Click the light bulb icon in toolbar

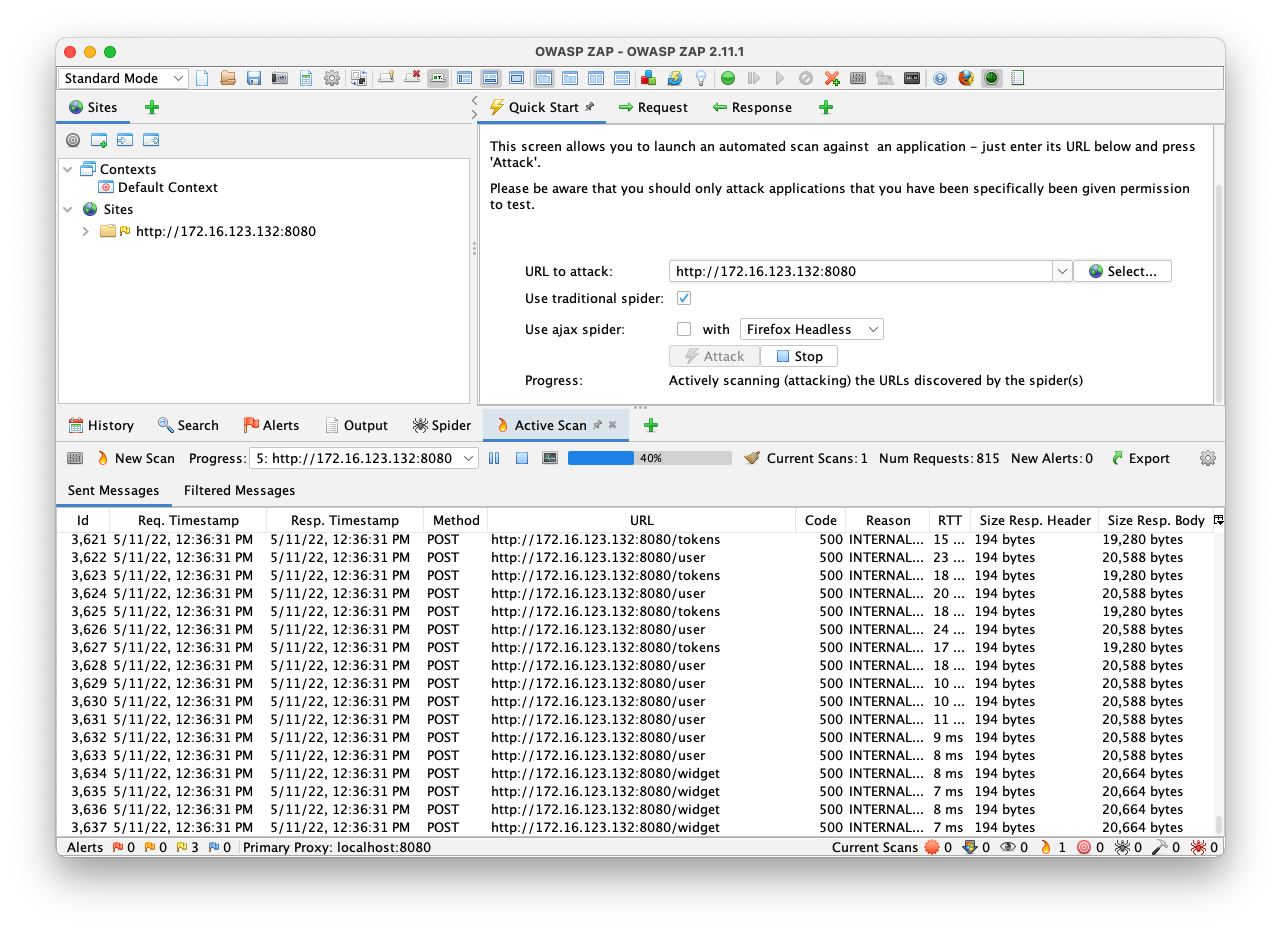click(701, 78)
